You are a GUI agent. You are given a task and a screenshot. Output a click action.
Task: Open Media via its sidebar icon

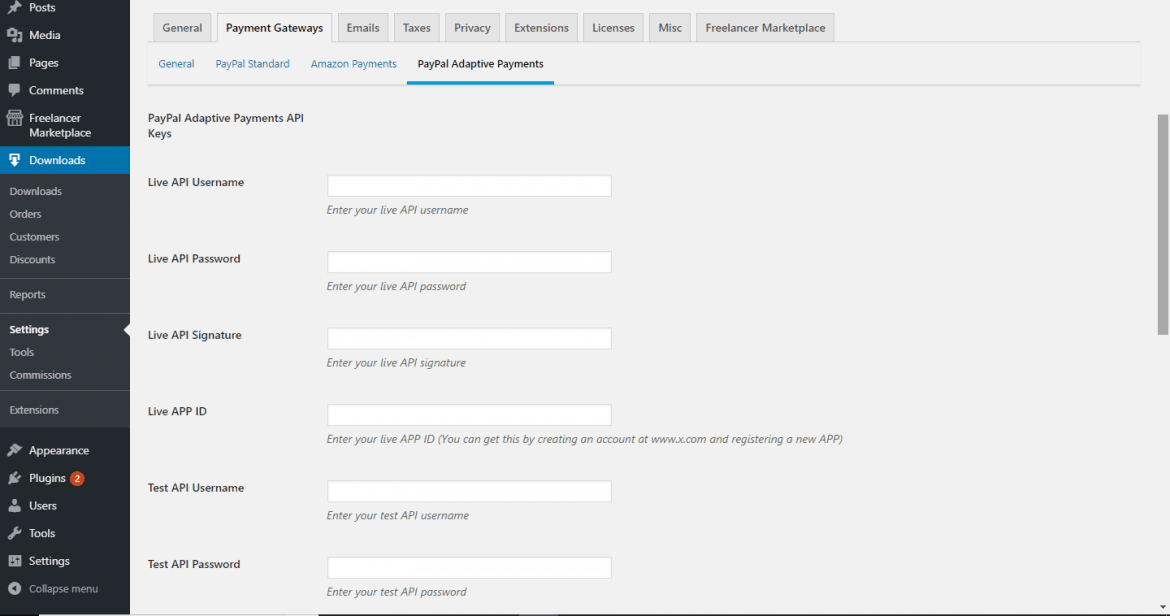[15, 35]
